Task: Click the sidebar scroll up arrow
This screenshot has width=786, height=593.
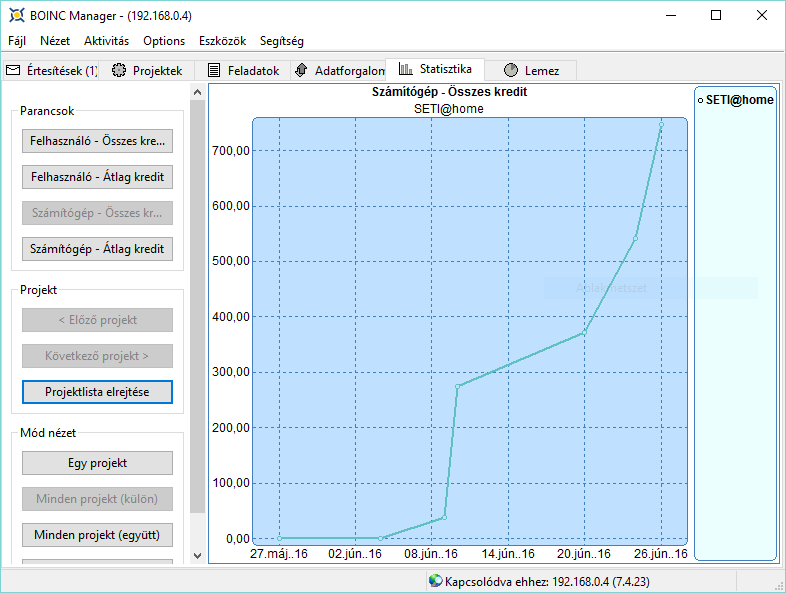Action: pos(198,92)
